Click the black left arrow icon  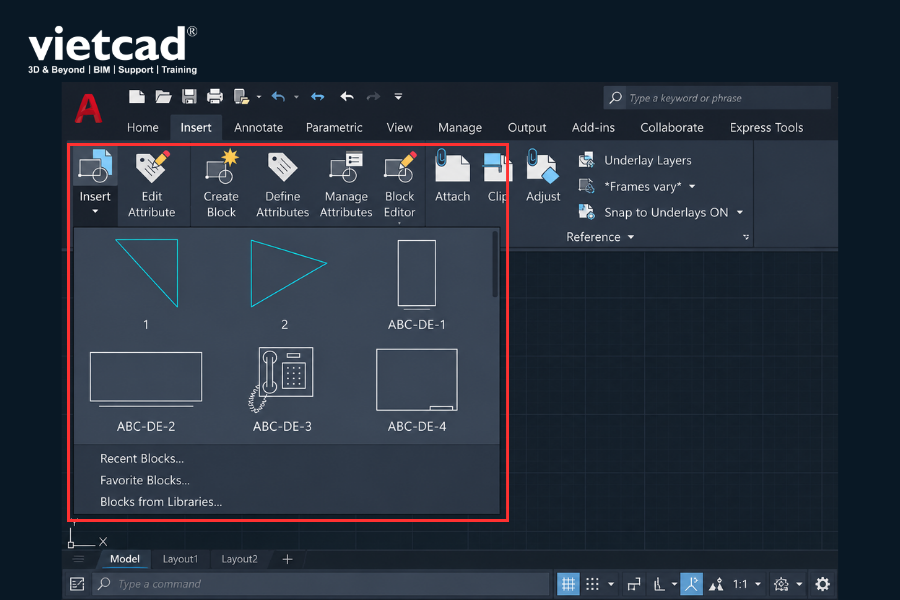[347, 96]
